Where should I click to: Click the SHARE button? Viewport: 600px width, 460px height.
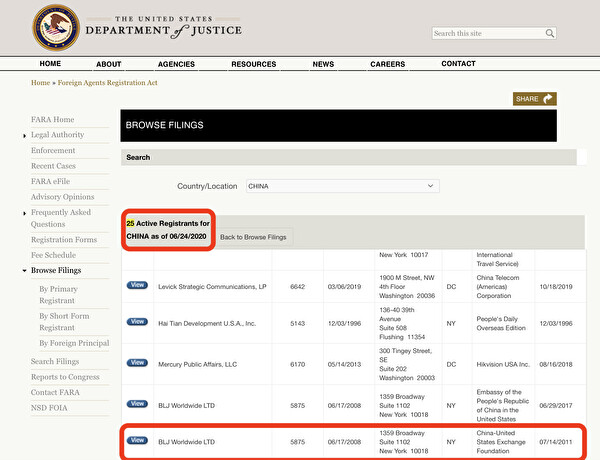[x=535, y=99]
